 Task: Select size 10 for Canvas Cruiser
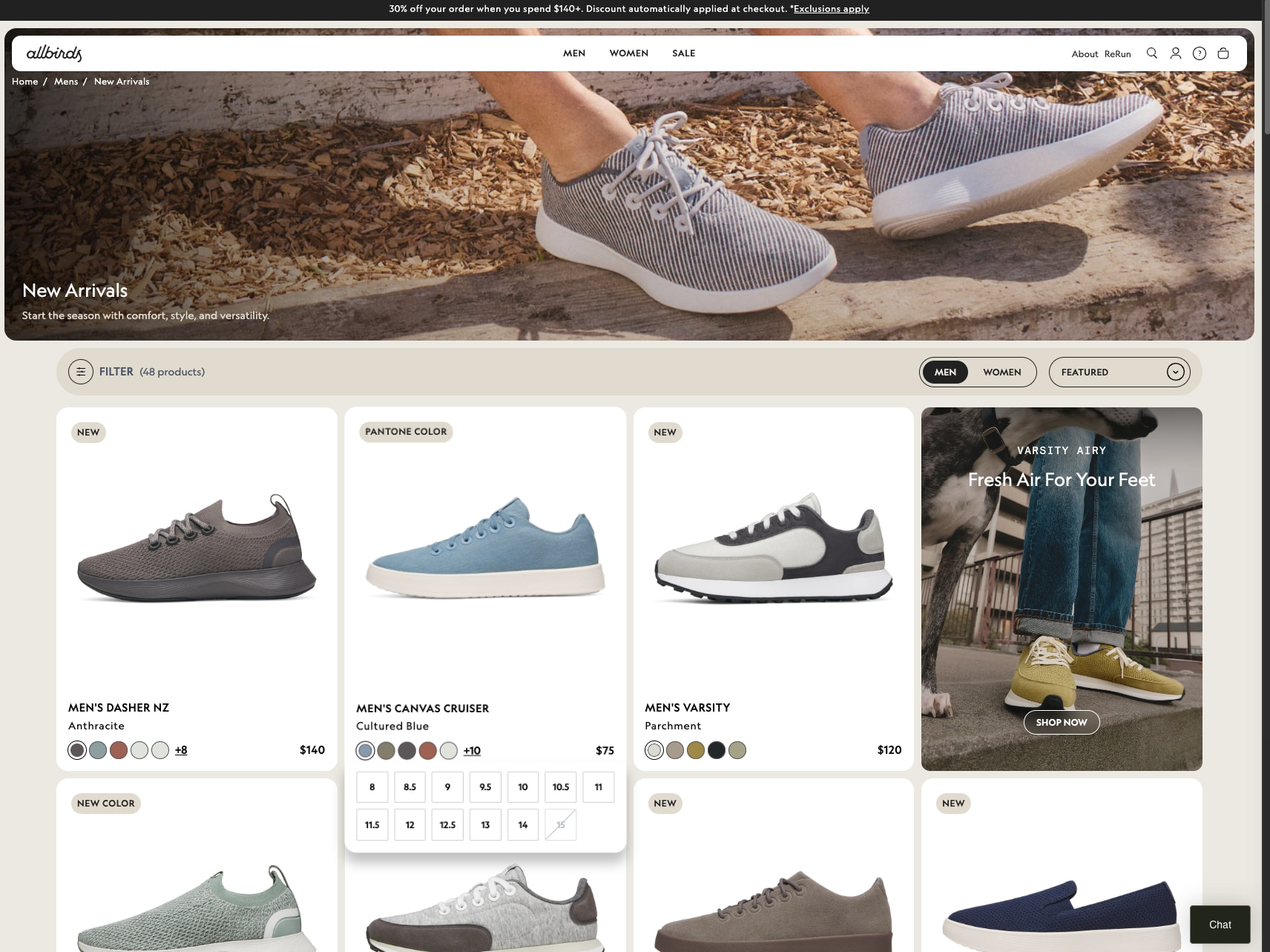tap(523, 787)
